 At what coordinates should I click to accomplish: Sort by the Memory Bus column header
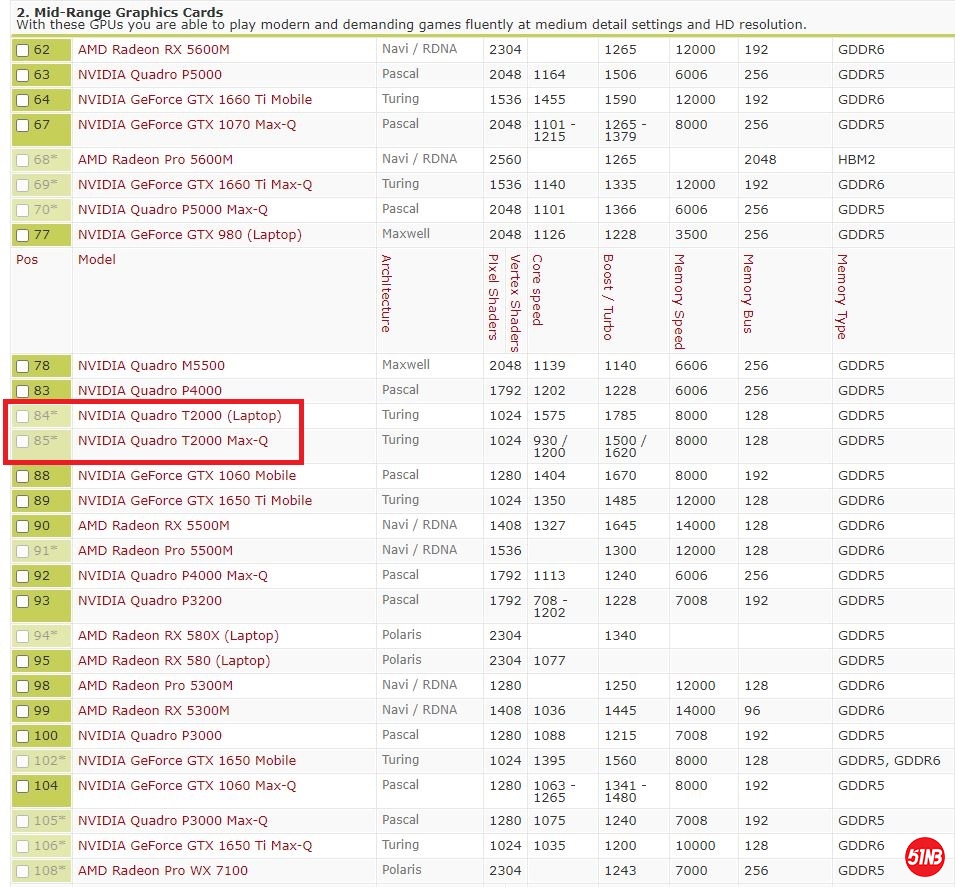pos(749,294)
